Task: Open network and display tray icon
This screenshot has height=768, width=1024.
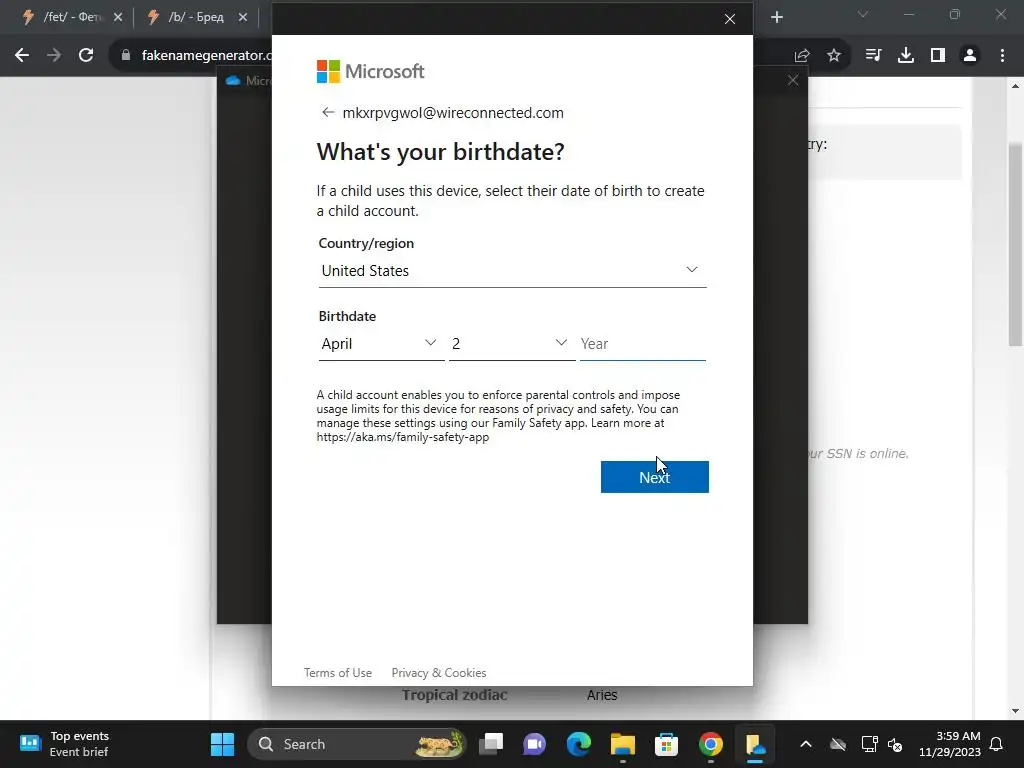Action: pyautogui.click(x=869, y=744)
